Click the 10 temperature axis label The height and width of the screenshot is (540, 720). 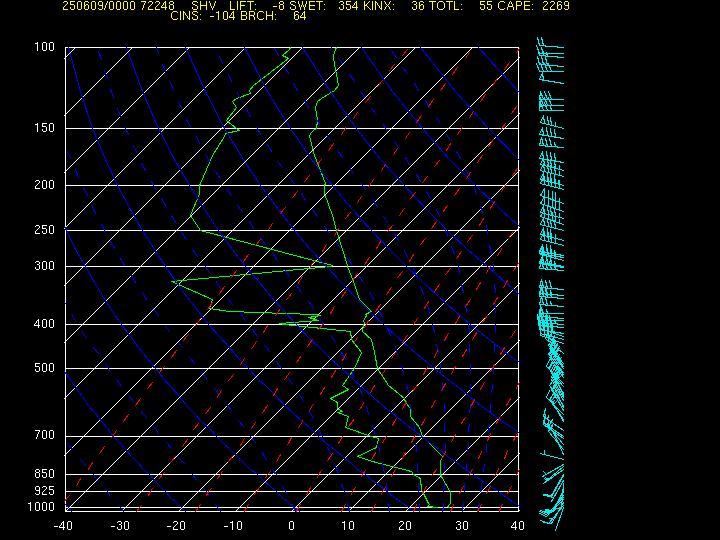[348, 526]
